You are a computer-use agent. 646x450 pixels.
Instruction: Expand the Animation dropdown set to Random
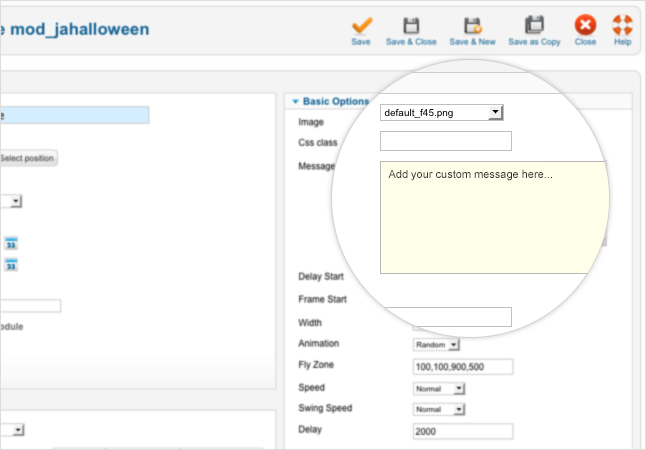(x=437, y=344)
